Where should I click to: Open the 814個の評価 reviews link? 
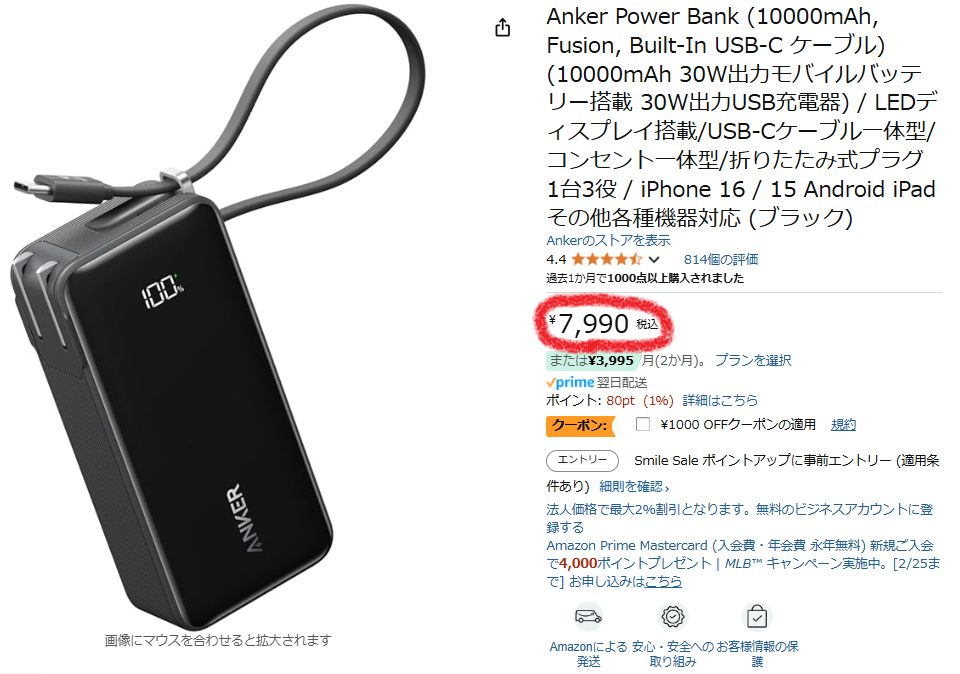(x=721, y=260)
